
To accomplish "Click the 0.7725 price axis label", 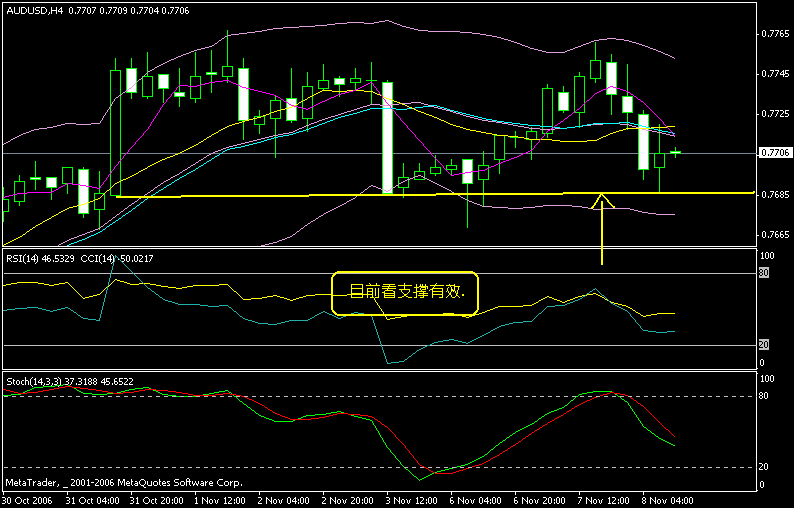I will click(x=775, y=114).
